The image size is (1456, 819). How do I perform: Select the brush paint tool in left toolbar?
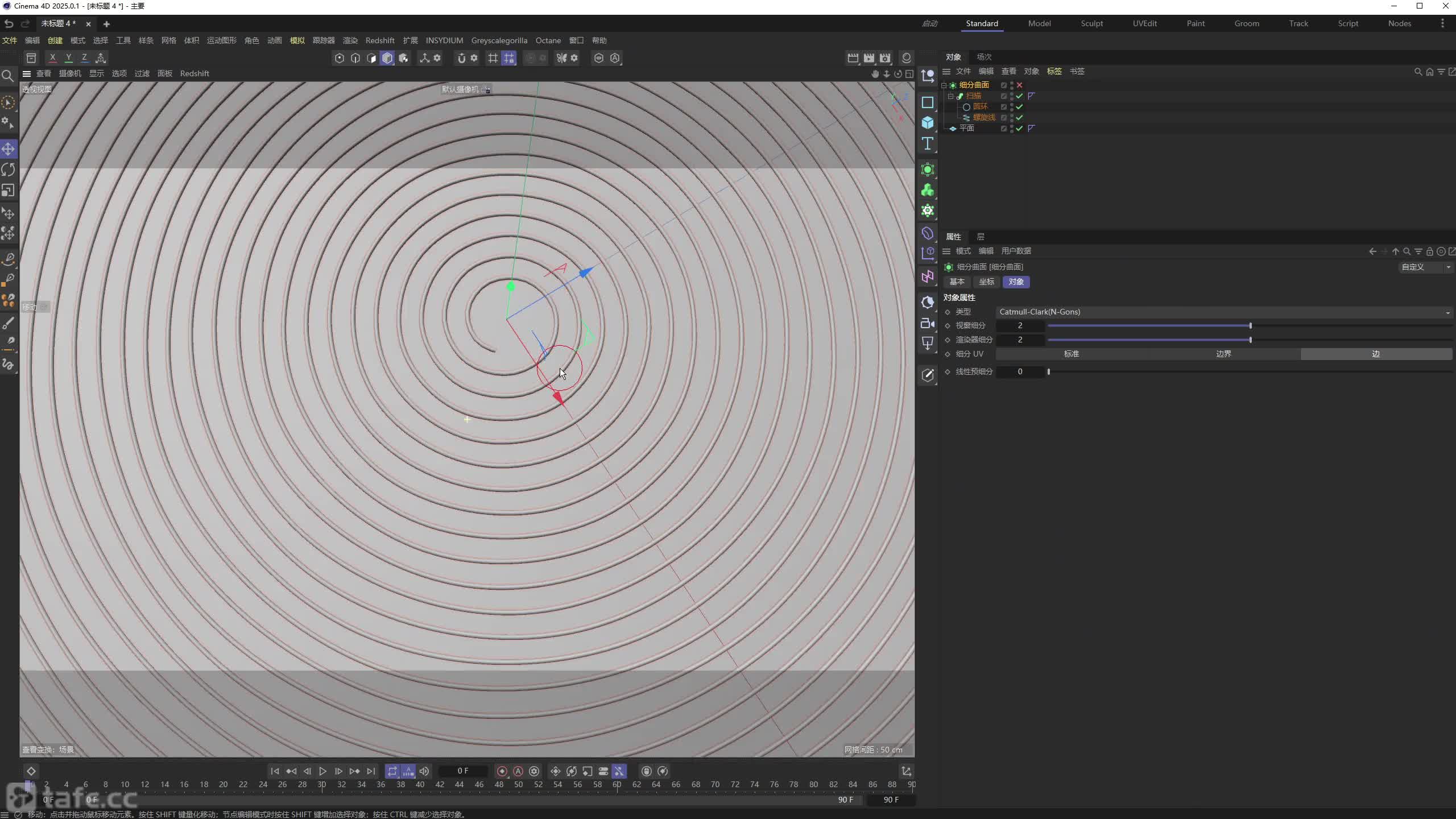[x=9, y=323]
